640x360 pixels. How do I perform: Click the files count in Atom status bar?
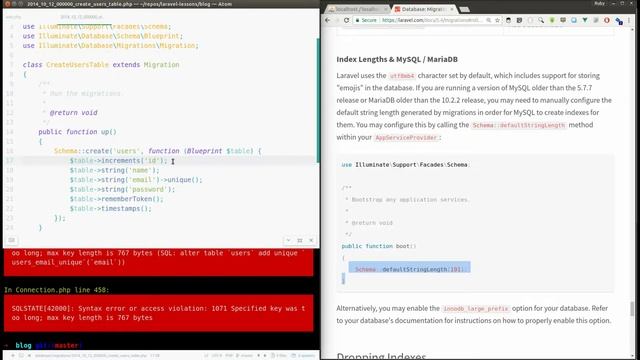point(279,356)
